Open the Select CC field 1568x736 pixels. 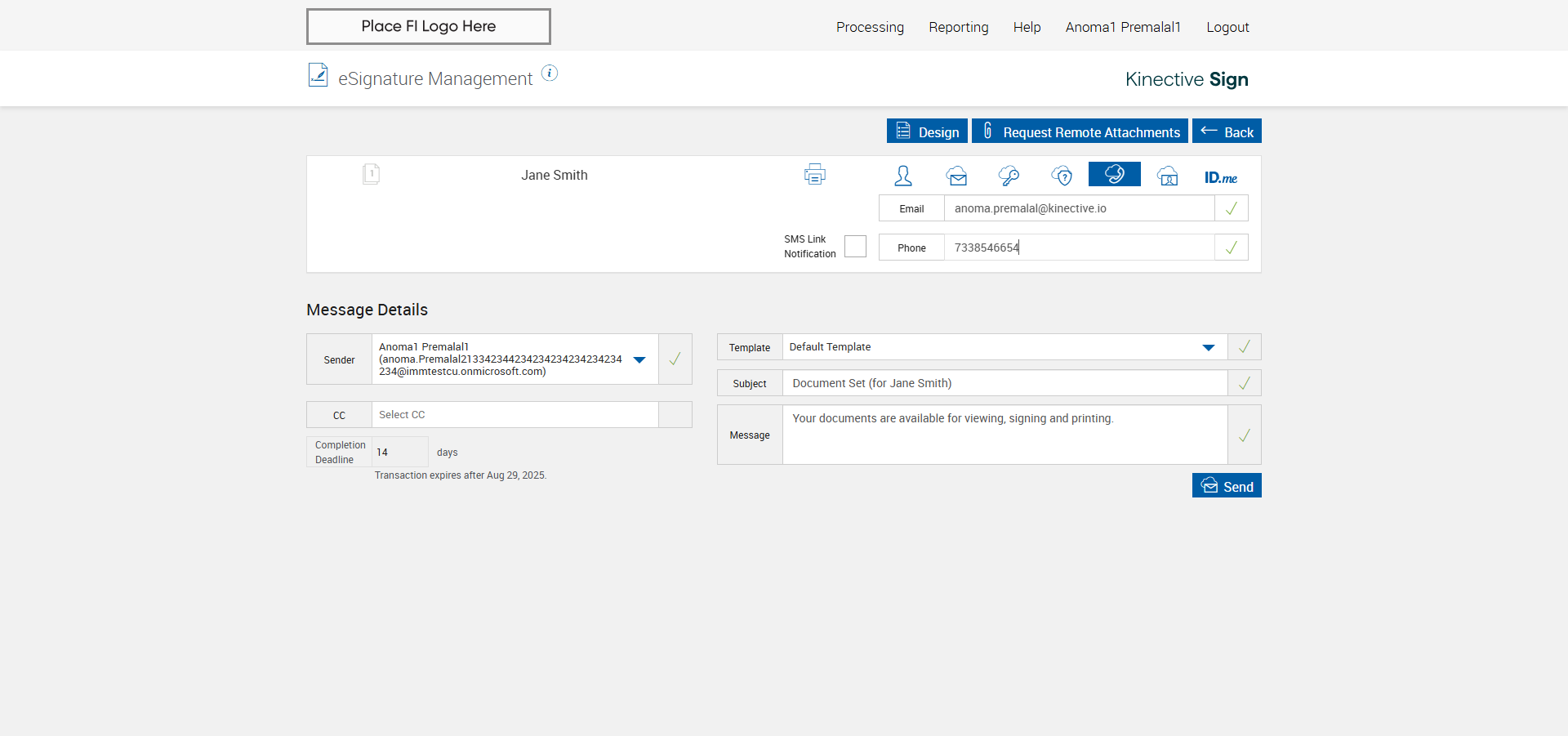[x=514, y=415]
